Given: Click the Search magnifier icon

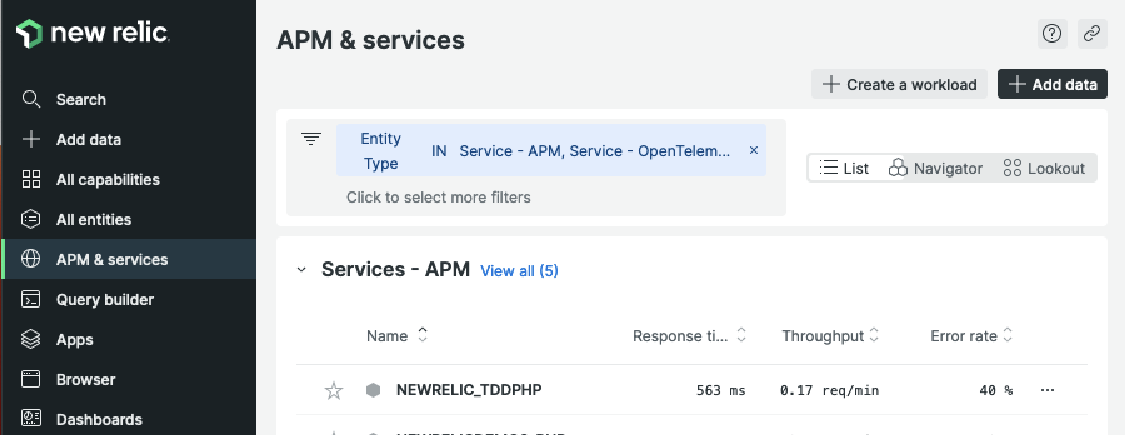Looking at the screenshot, I should tap(31, 99).
